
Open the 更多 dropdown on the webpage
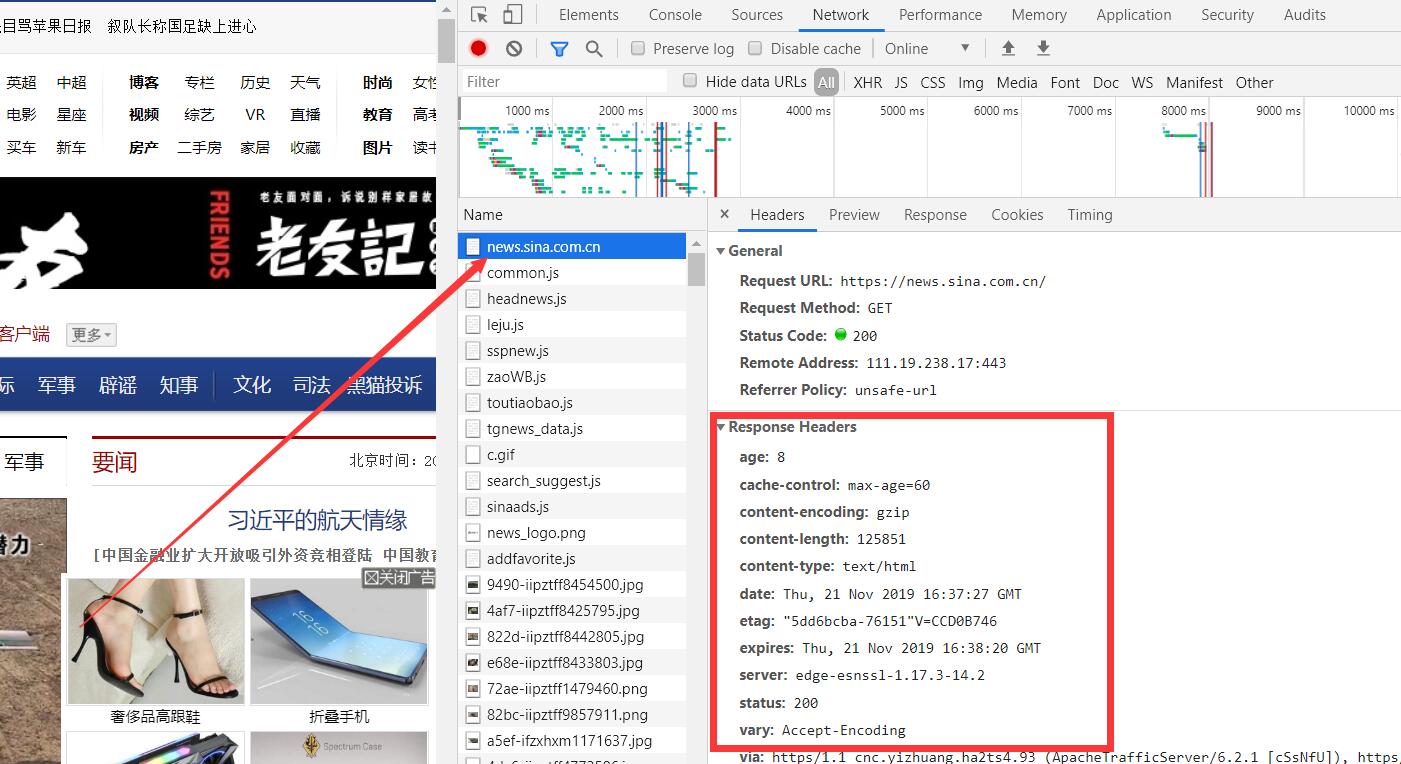click(91, 335)
